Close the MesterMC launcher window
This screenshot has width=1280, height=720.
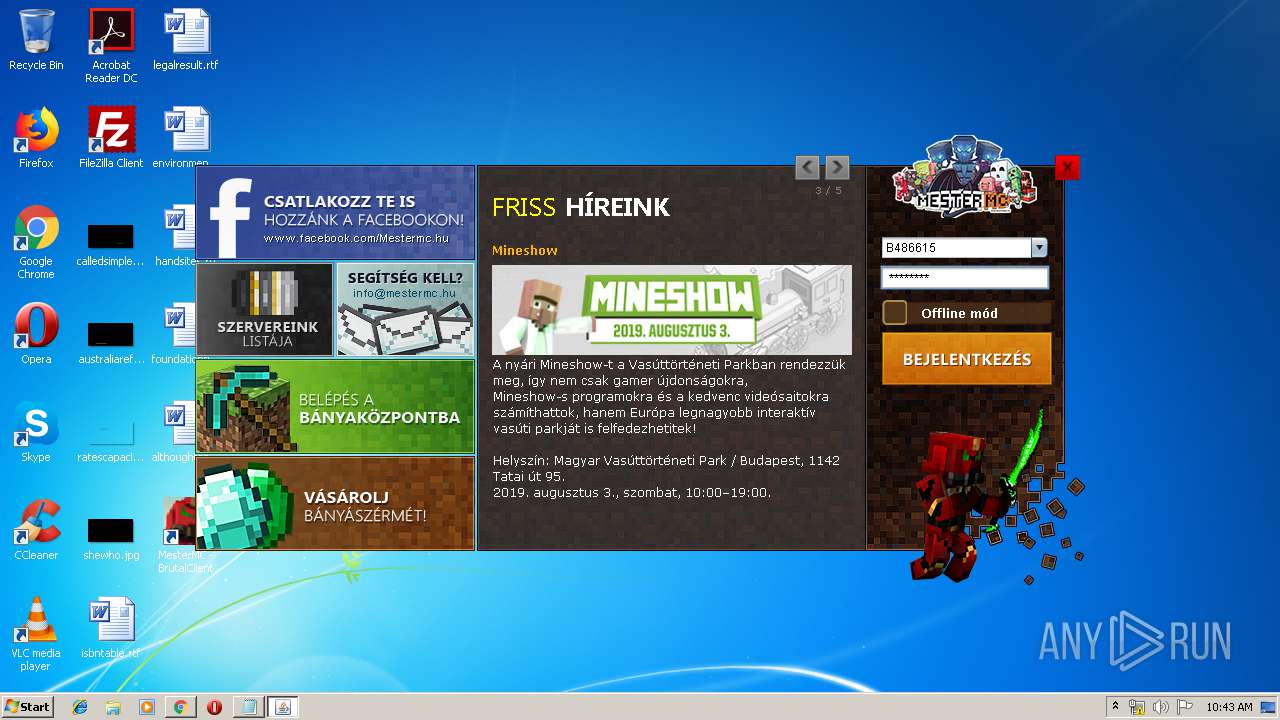pyautogui.click(x=1067, y=167)
